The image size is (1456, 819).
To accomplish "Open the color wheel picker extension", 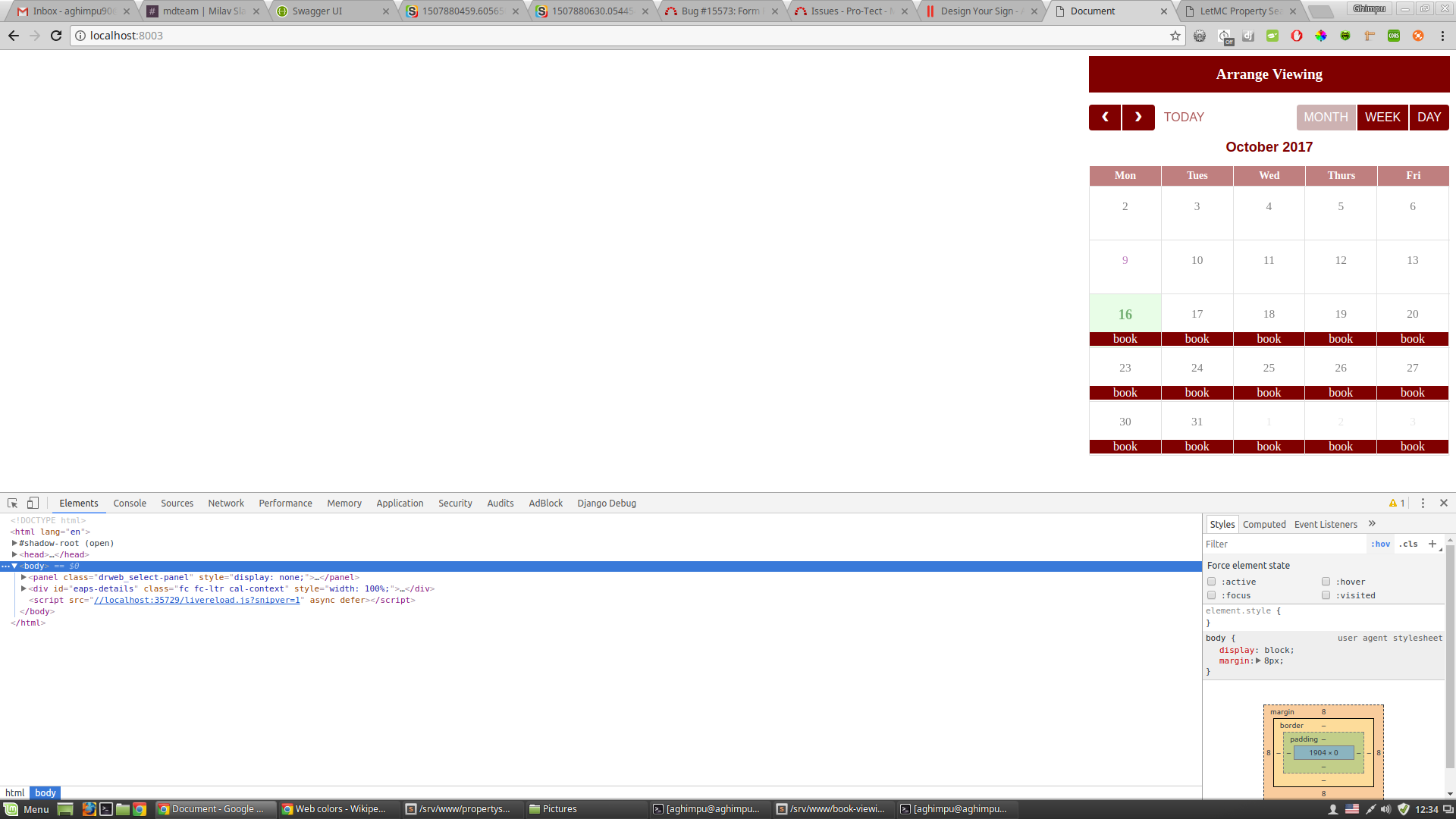I will click(1321, 36).
